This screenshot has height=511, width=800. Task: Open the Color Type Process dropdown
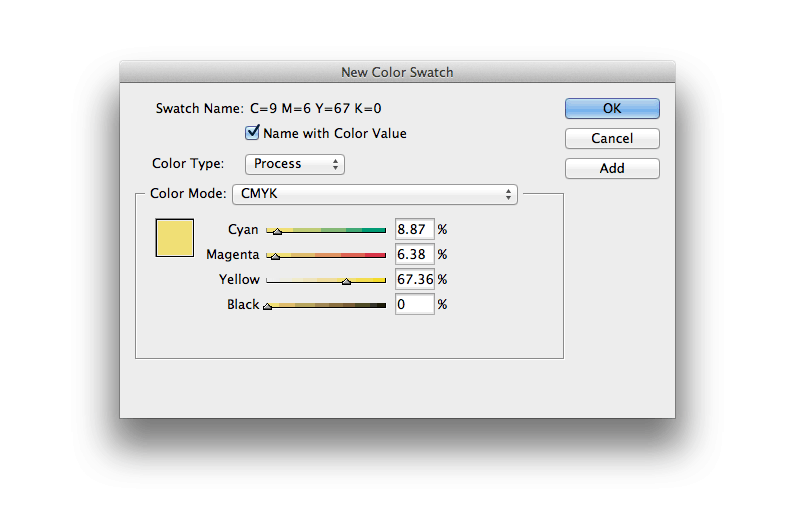coord(295,164)
